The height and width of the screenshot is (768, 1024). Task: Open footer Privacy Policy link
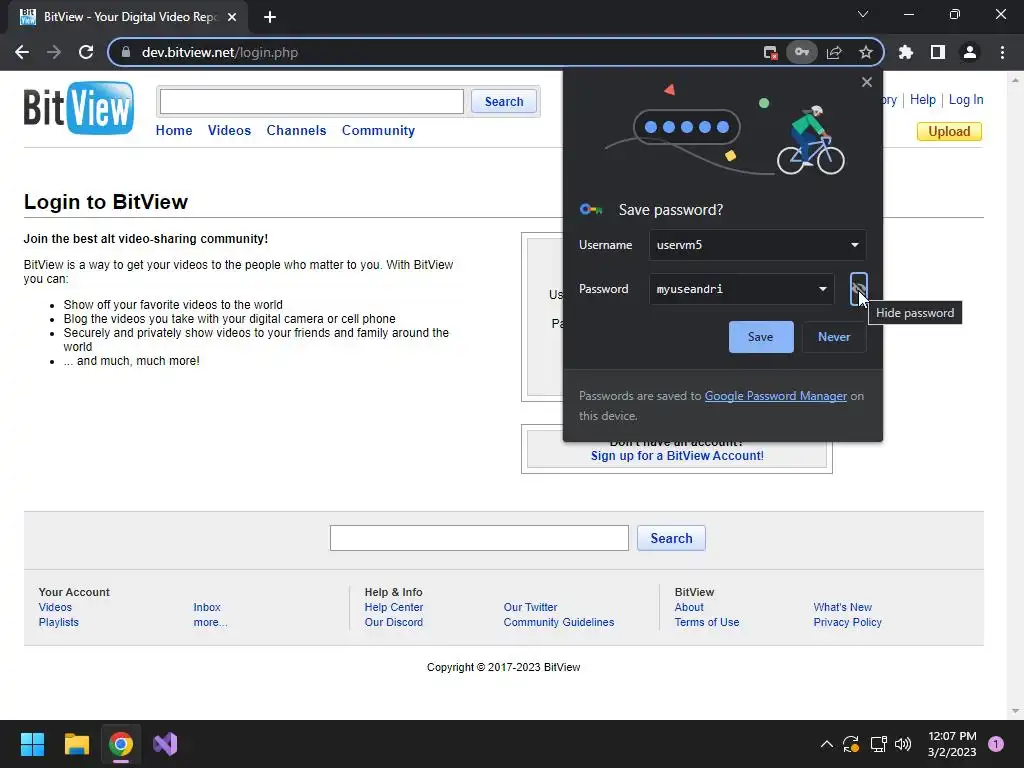tap(848, 622)
